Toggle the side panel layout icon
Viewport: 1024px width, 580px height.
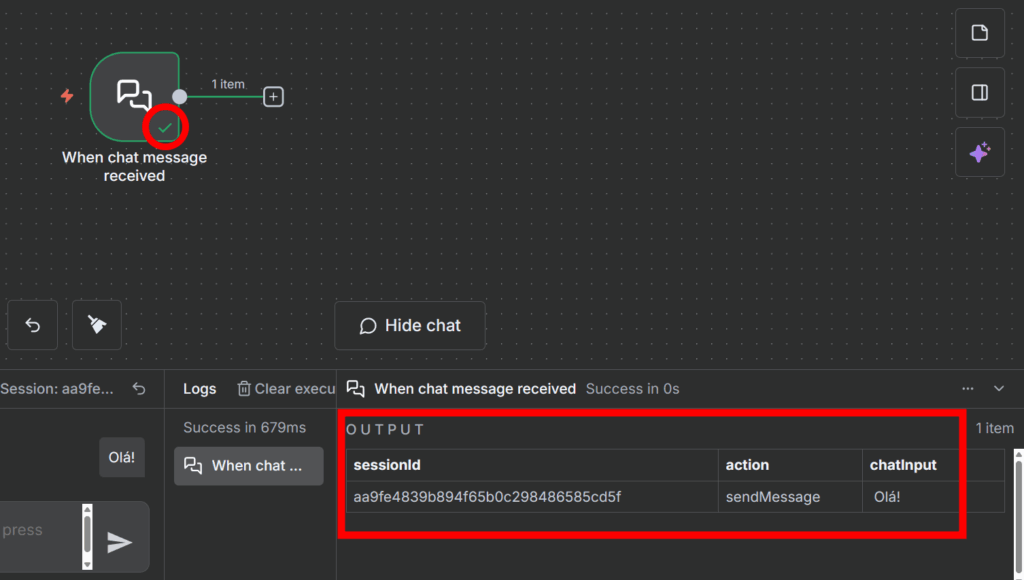(979, 93)
